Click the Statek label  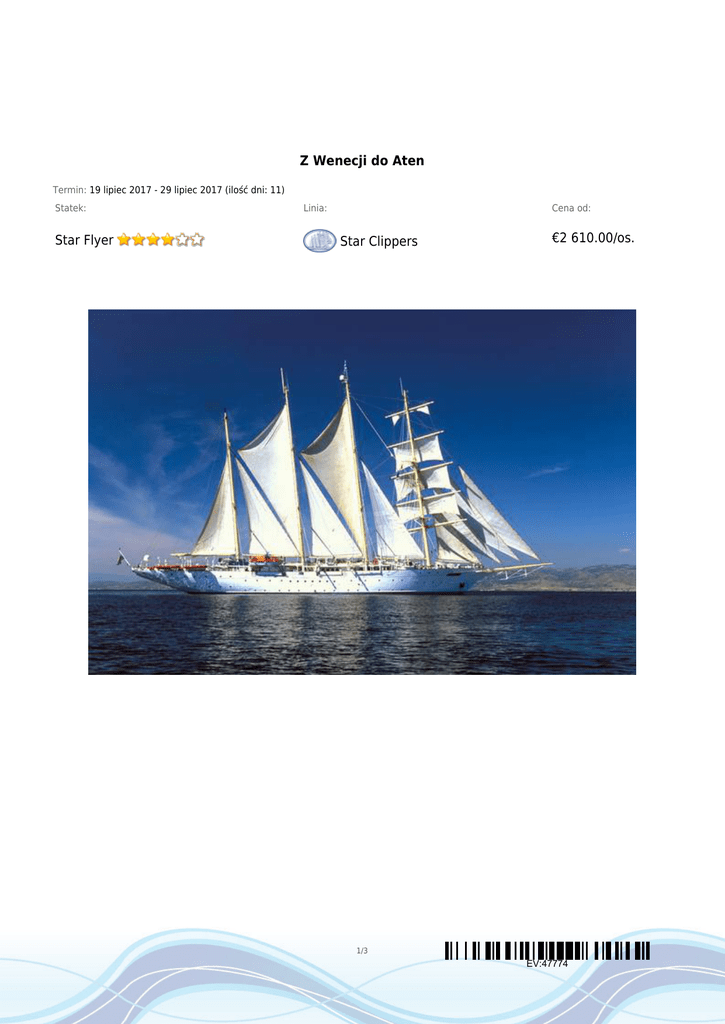[71, 208]
